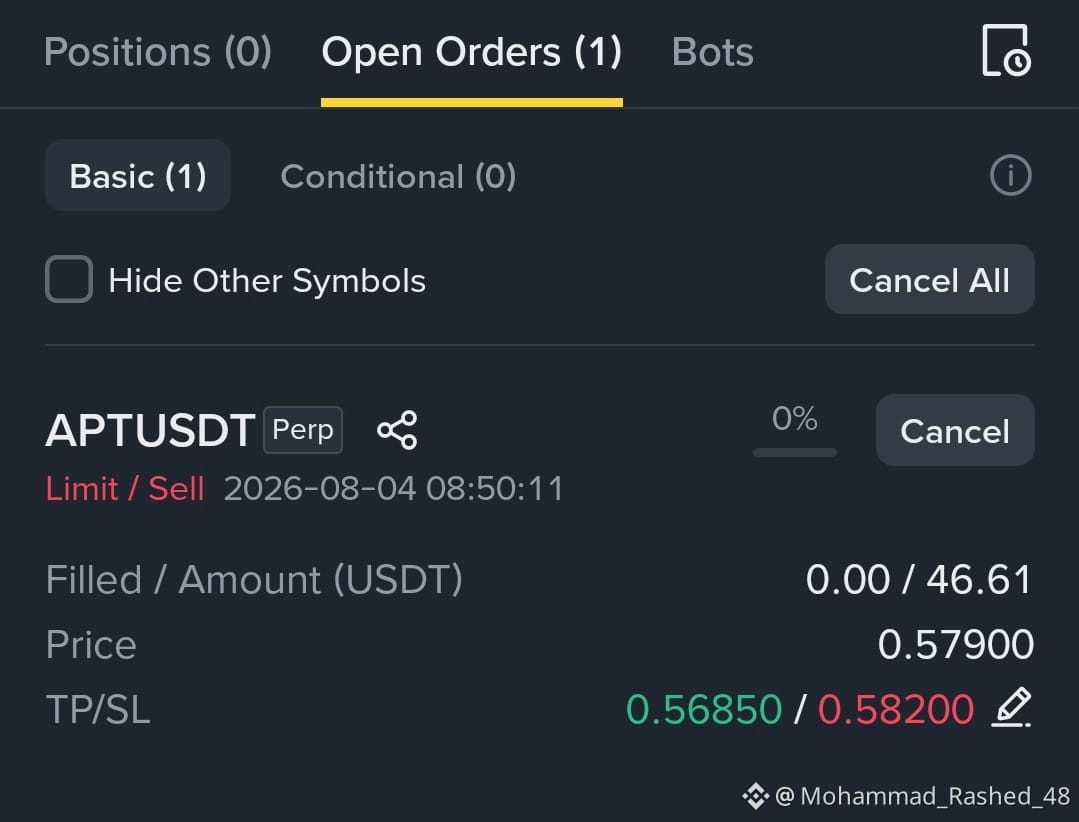The image size is (1079, 822).
Task: Click the take-profit value 0.56850
Action: coord(704,709)
